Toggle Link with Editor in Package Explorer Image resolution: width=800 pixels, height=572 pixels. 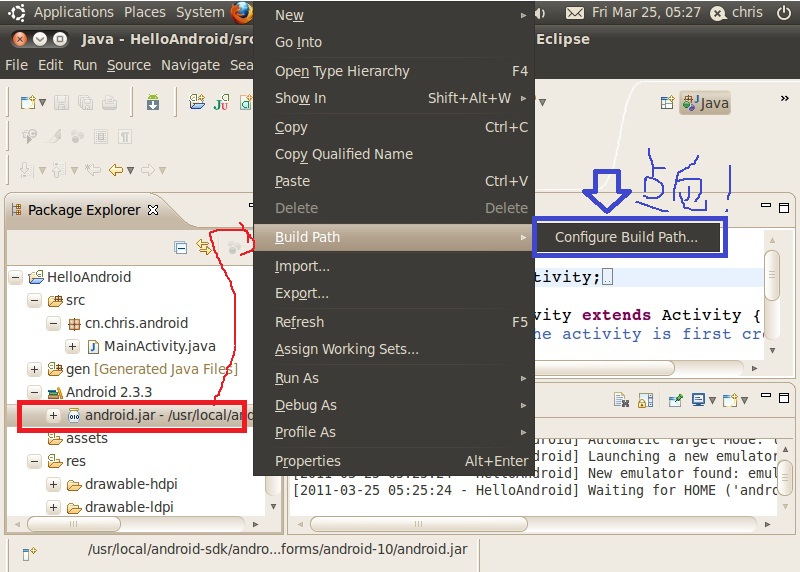pos(204,247)
